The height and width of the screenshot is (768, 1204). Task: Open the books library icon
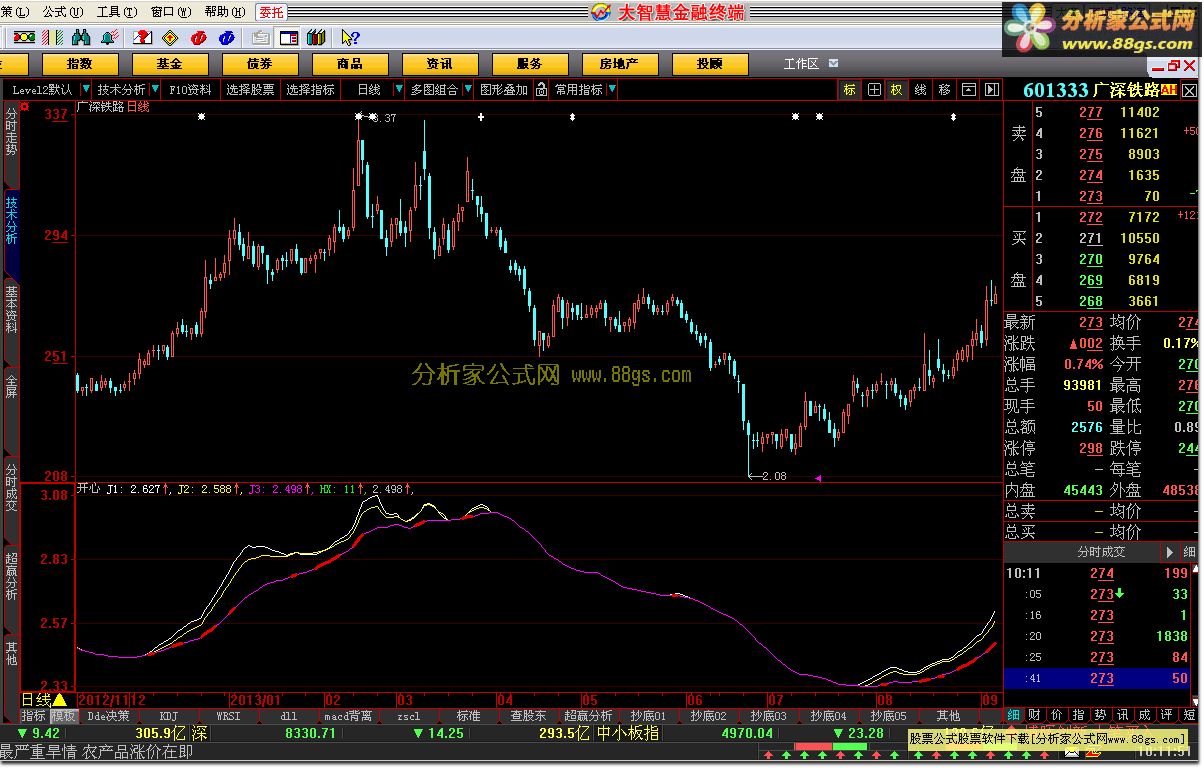(316, 37)
